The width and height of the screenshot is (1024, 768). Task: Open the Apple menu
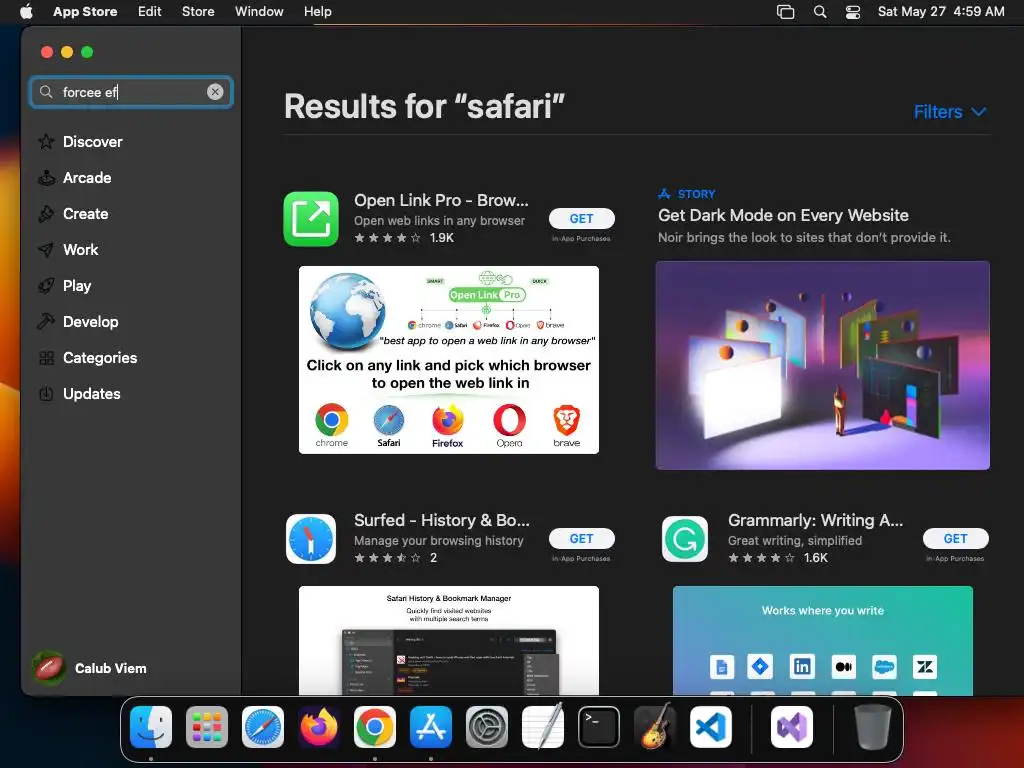point(26,11)
